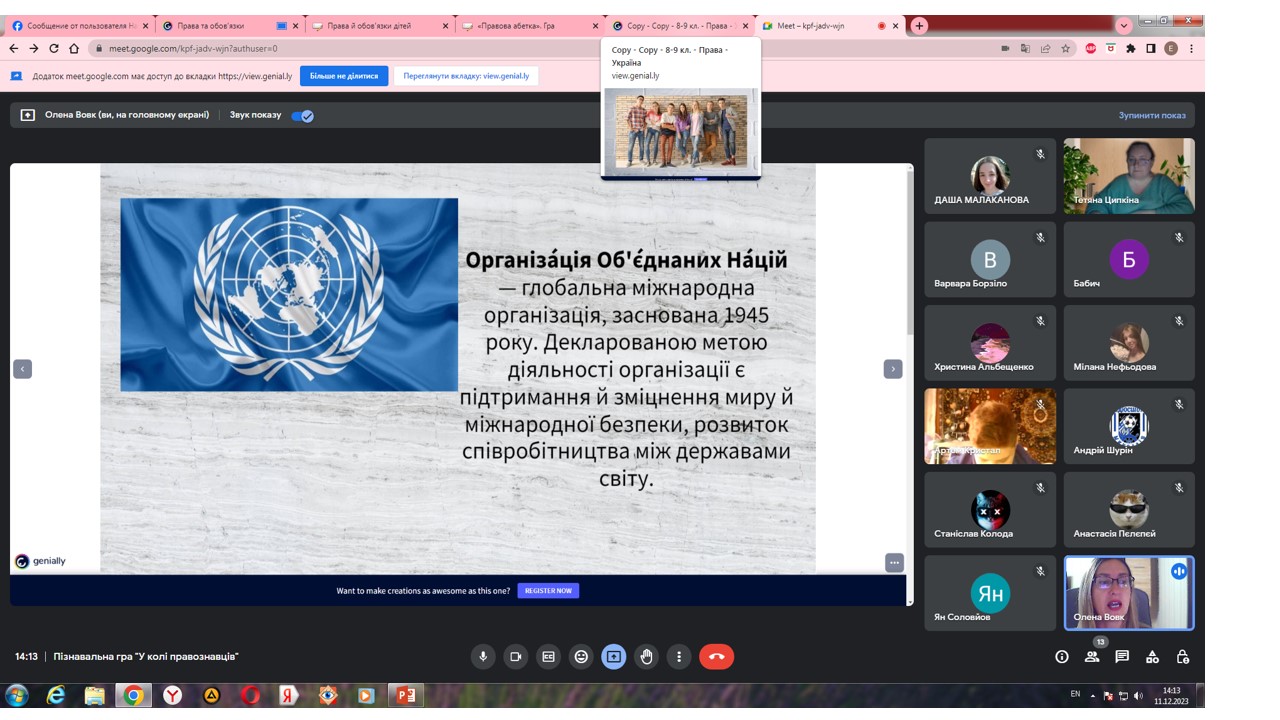
Task: Toggle the 'Звук показу' switch
Action: coord(302,116)
